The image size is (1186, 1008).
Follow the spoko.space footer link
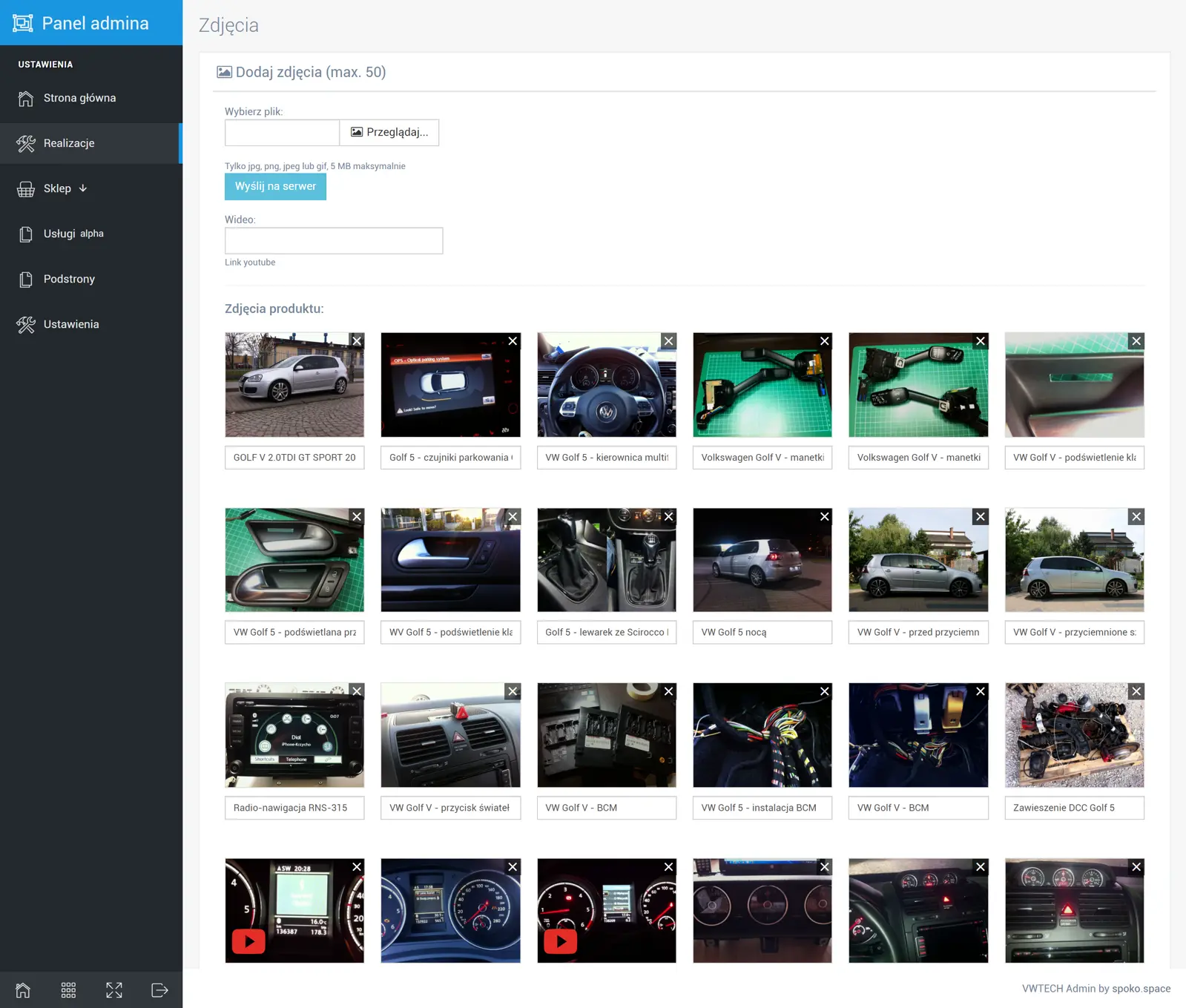[1141, 989]
